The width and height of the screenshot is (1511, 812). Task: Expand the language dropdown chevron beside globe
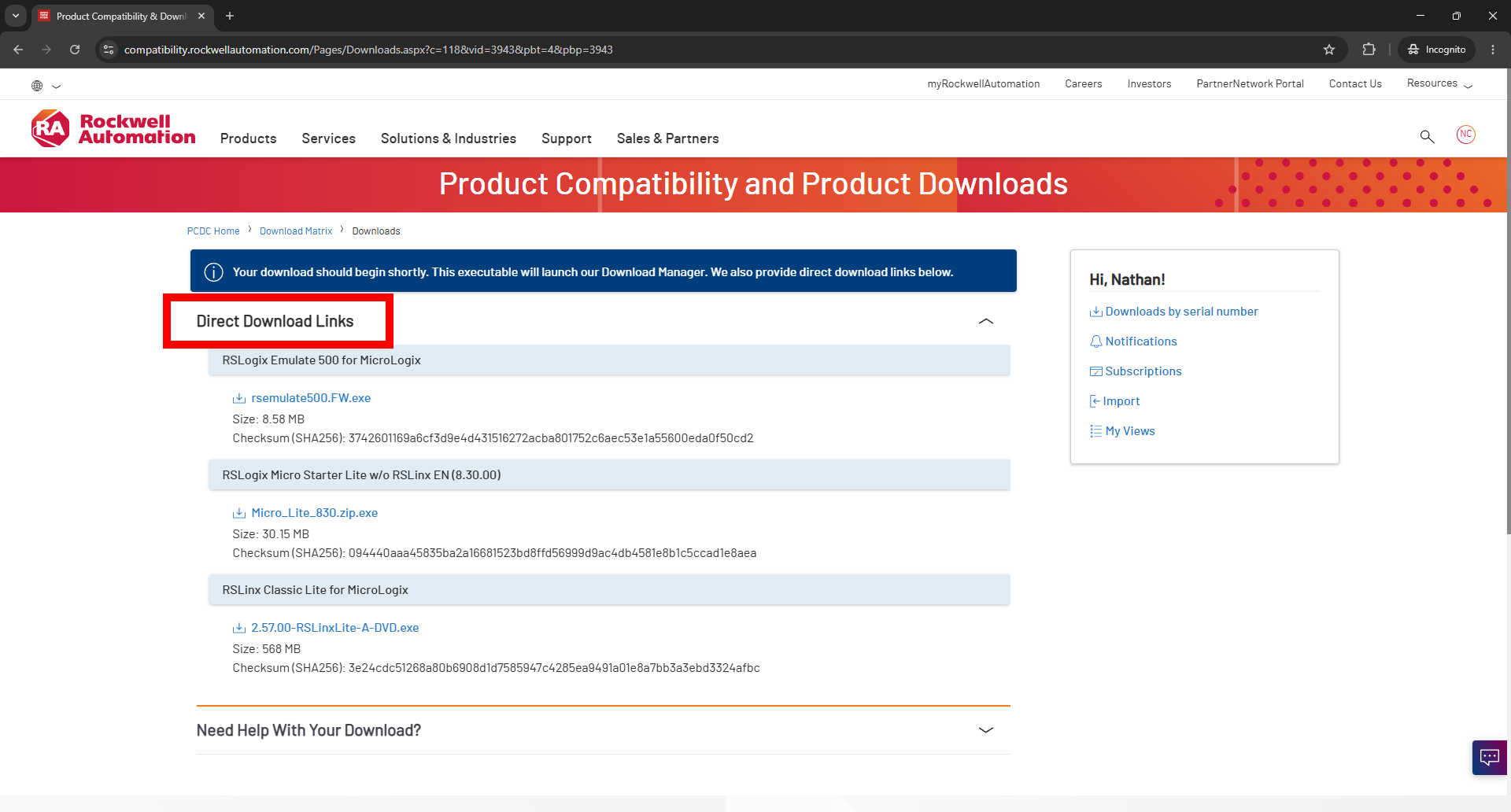click(56, 87)
